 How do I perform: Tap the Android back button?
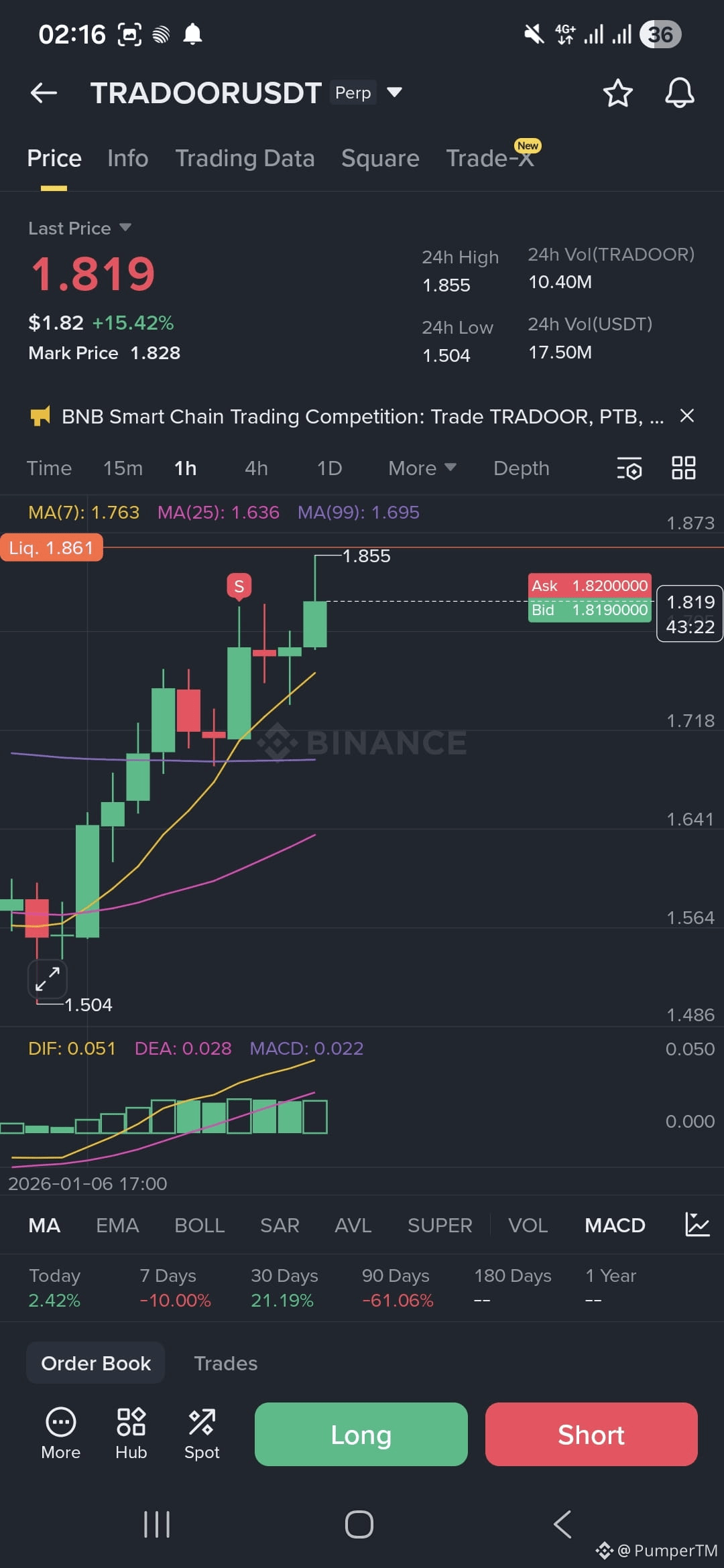coord(562,1524)
